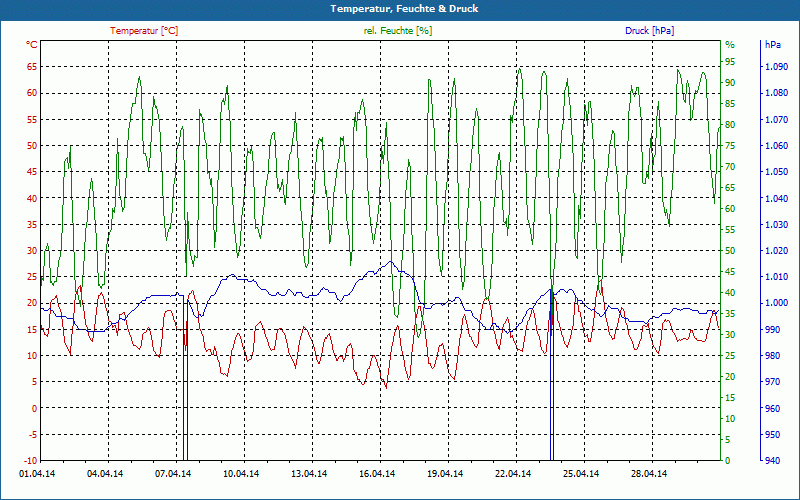This screenshot has width=800, height=500.
Task: Select the red 'Temperatur [°C]' legend label
Action: coord(144,31)
